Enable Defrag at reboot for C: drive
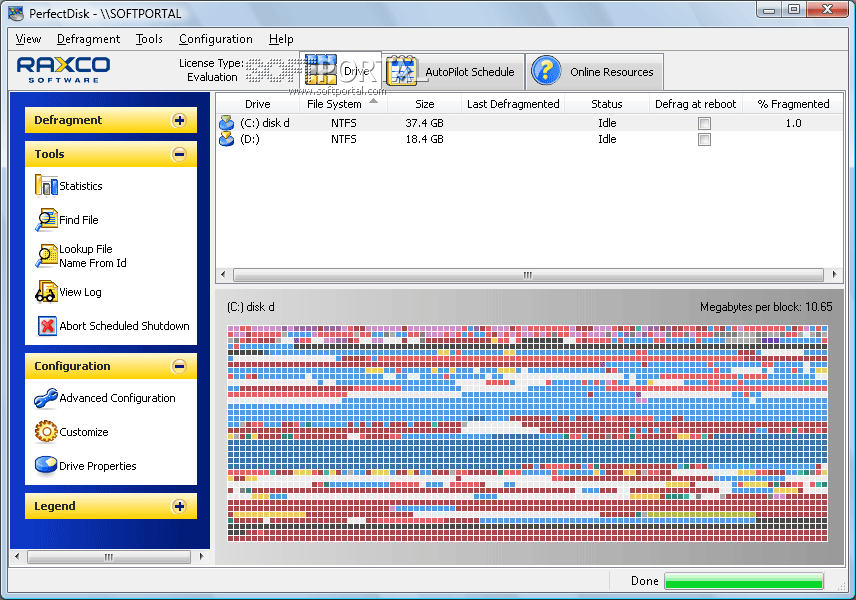856x600 pixels. tap(704, 123)
